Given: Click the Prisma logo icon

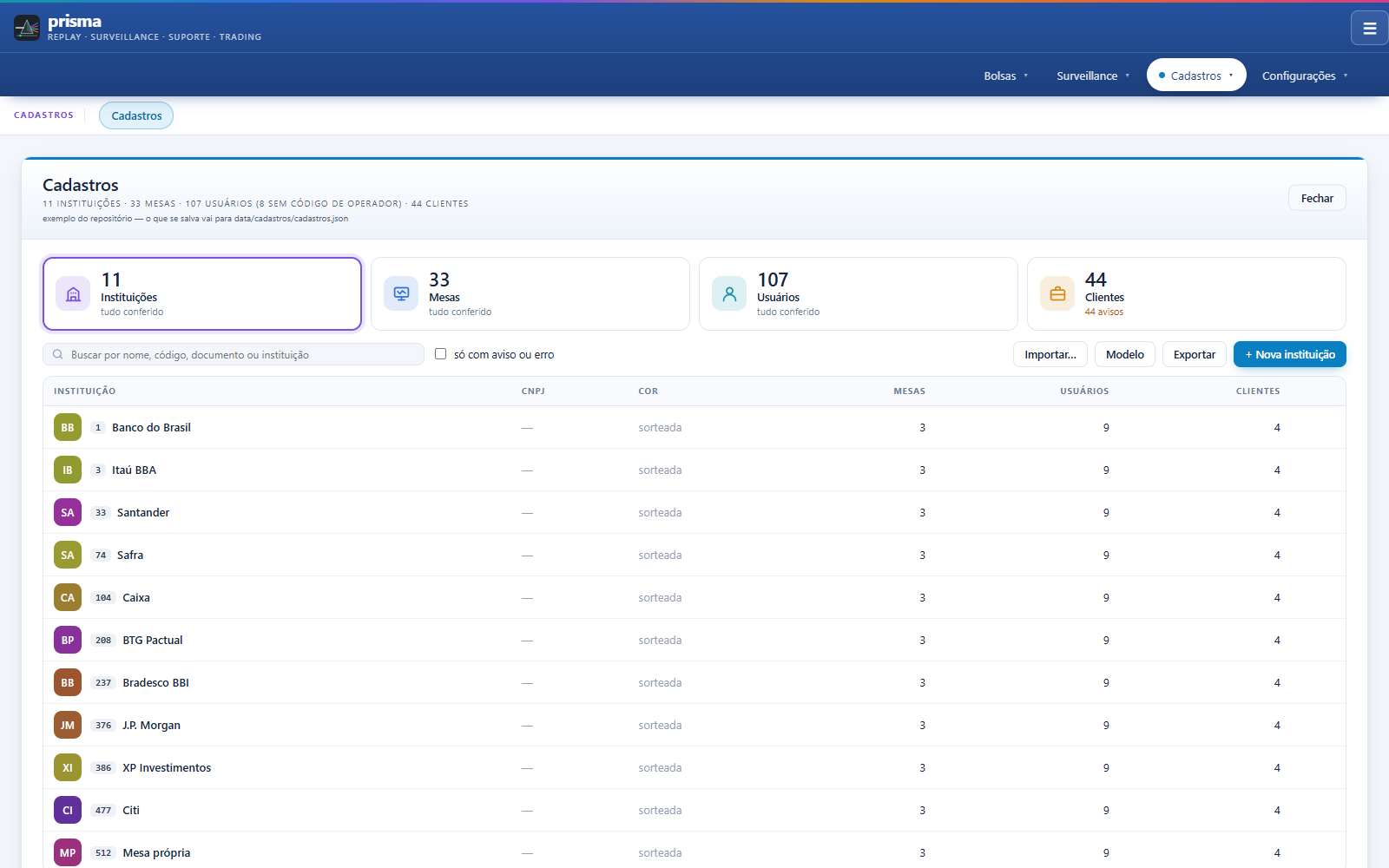Looking at the screenshot, I should coord(27,28).
